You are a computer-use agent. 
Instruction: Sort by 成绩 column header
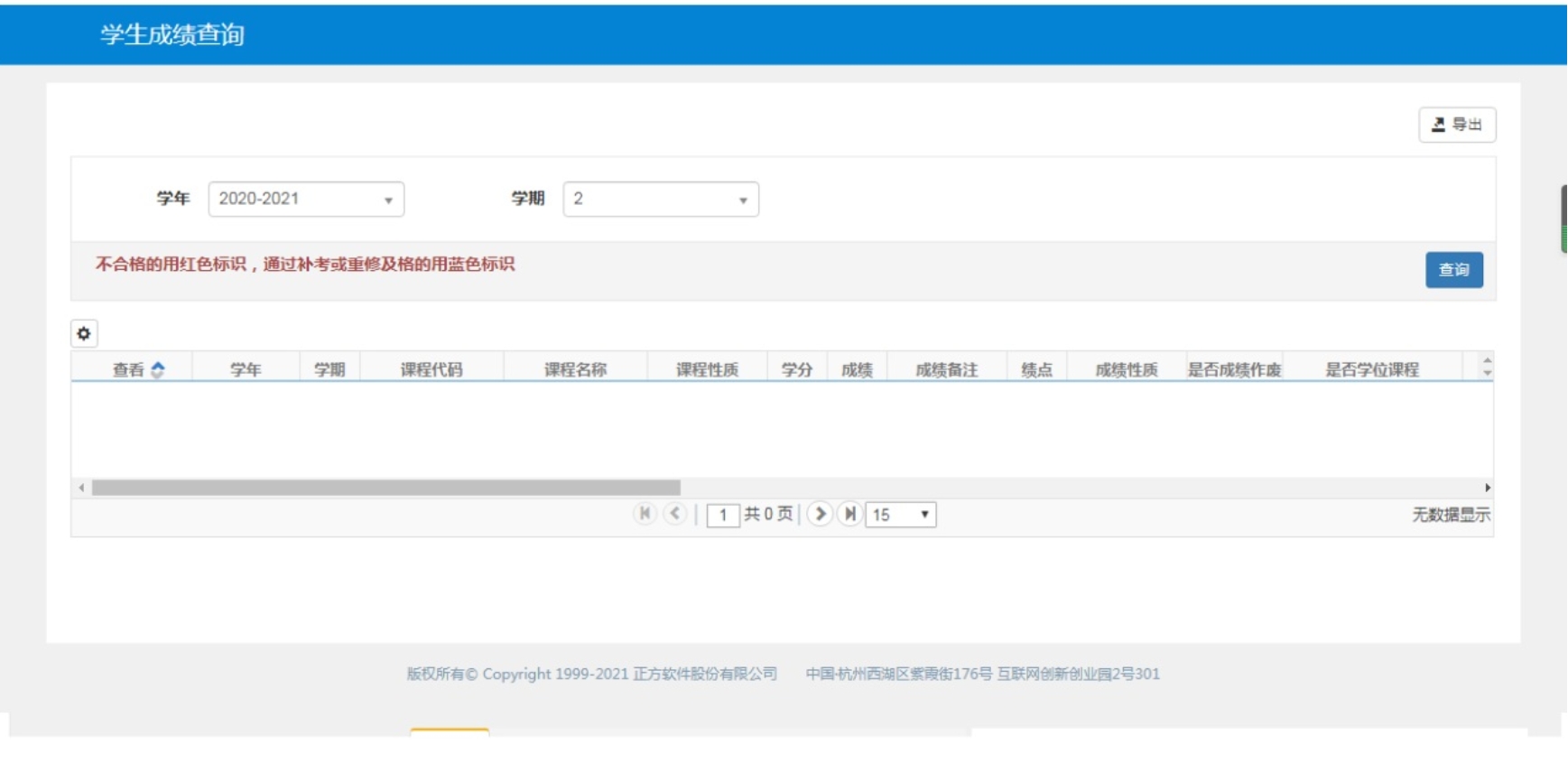pos(857,369)
